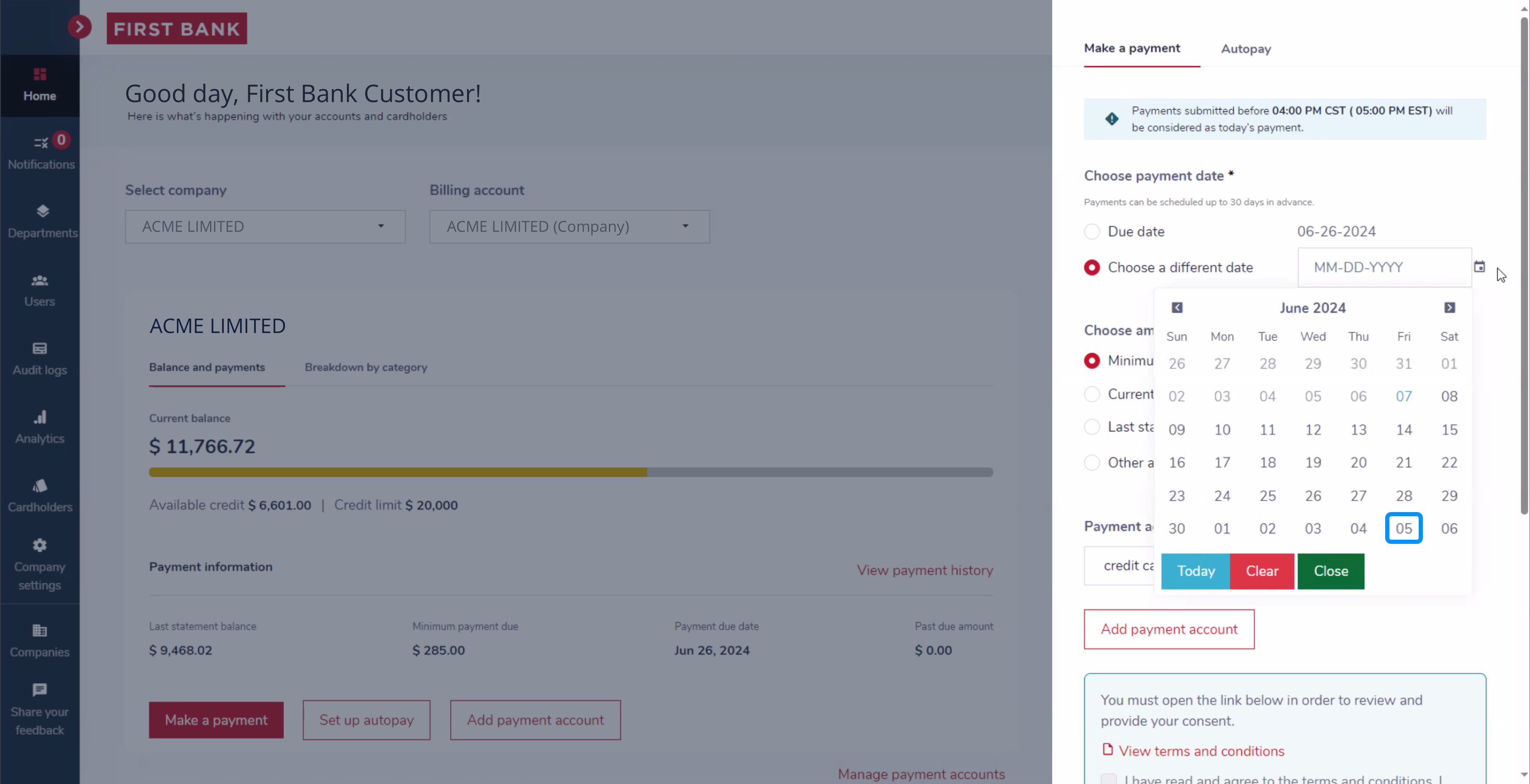Click the side panel vertical scrollbar
Screen dimensions: 1530x784
pyautogui.click(x=1524, y=266)
